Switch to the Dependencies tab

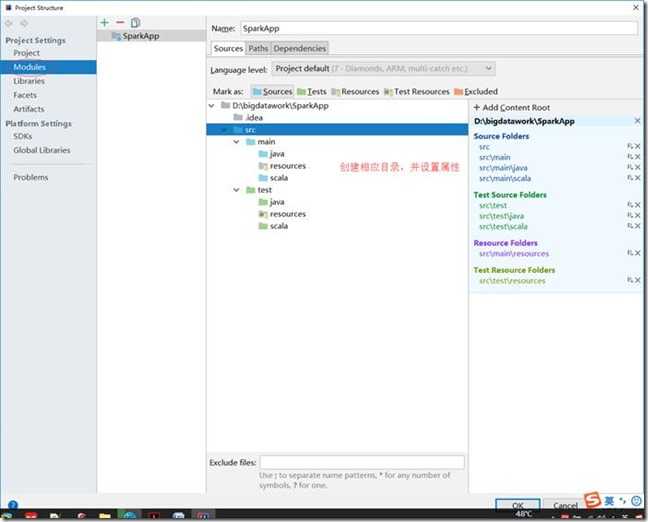click(x=300, y=48)
